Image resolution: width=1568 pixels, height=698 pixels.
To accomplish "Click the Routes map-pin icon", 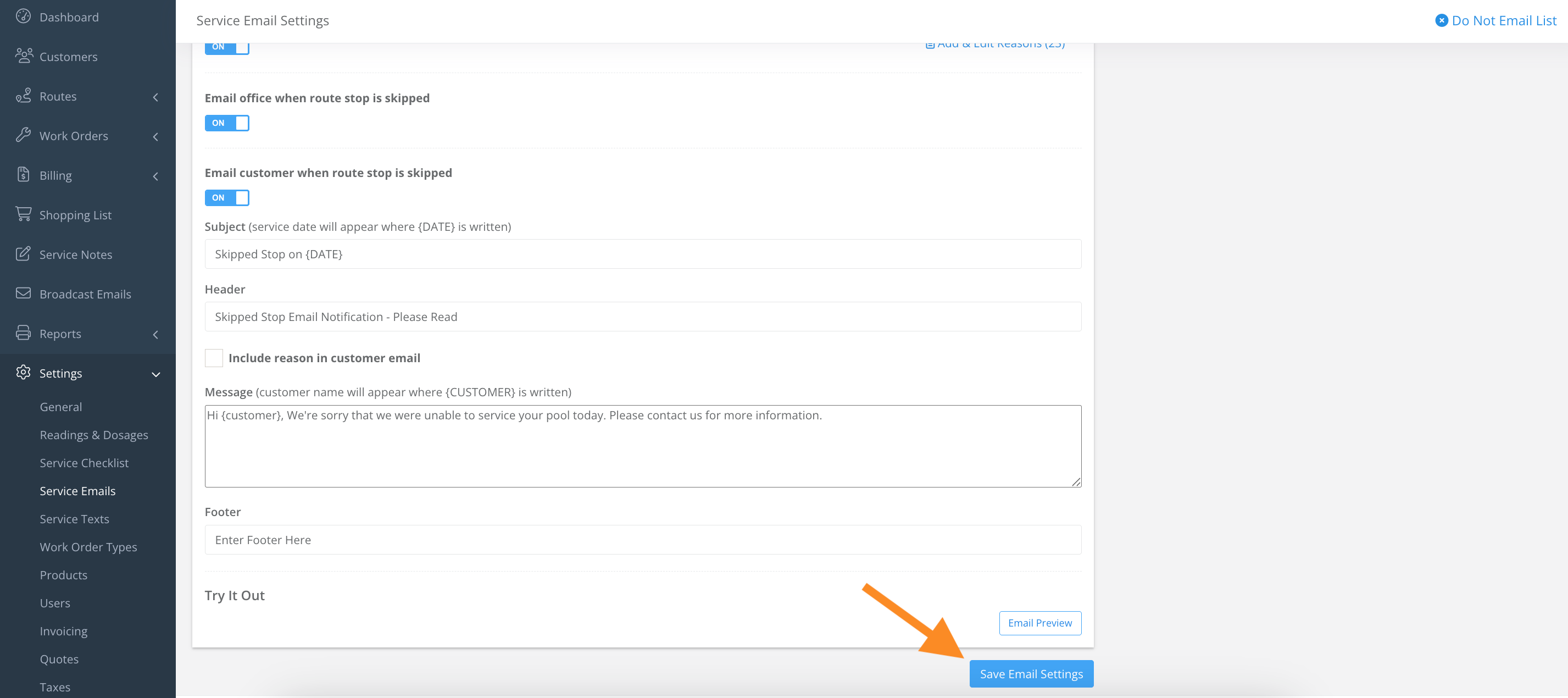I will (x=23, y=96).
